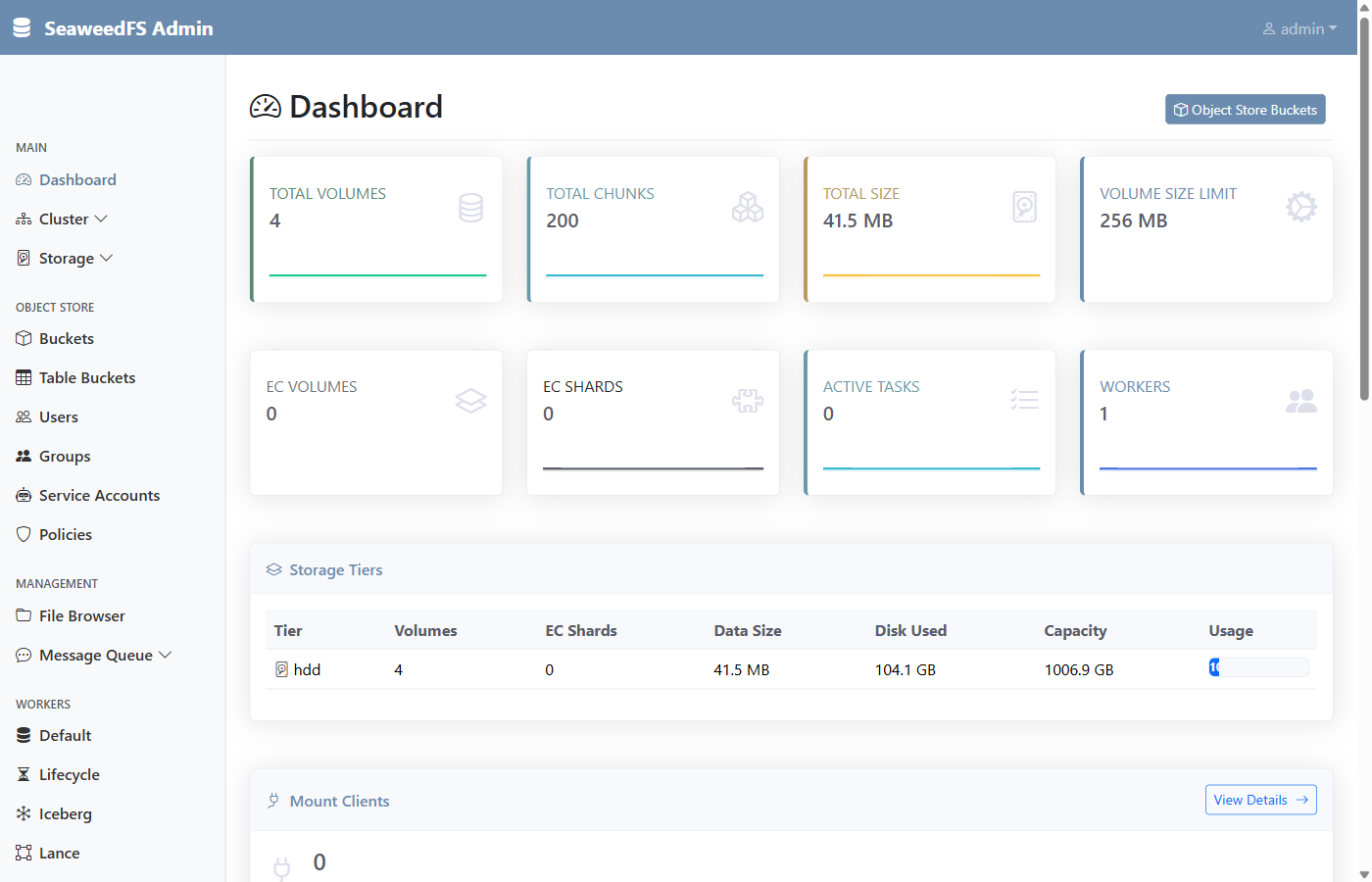Viewport: 1372px width, 882px height.
Task: Click the Total Volumes database icon
Action: [471, 208]
